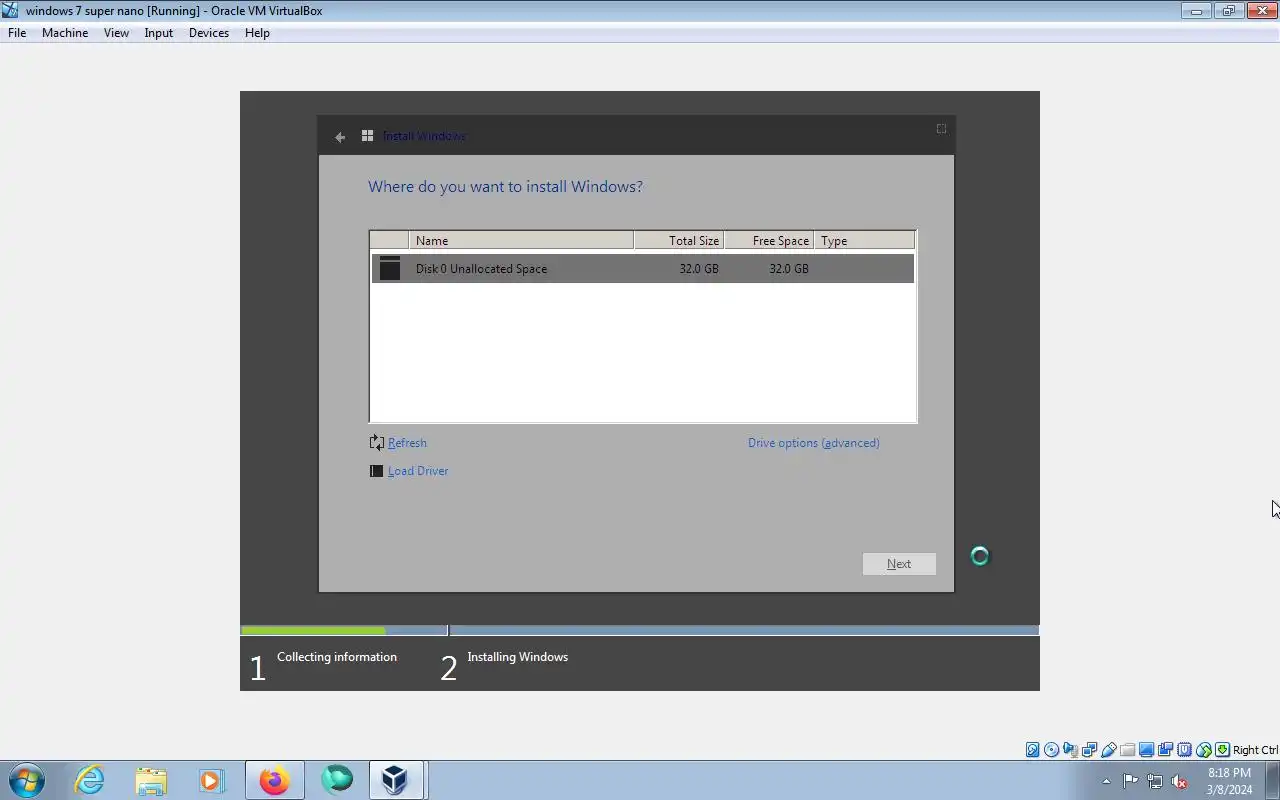Image resolution: width=1280 pixels, height=800 pixels.
Task: Click the Installing Windows step label
Action: tap(517, 657)
